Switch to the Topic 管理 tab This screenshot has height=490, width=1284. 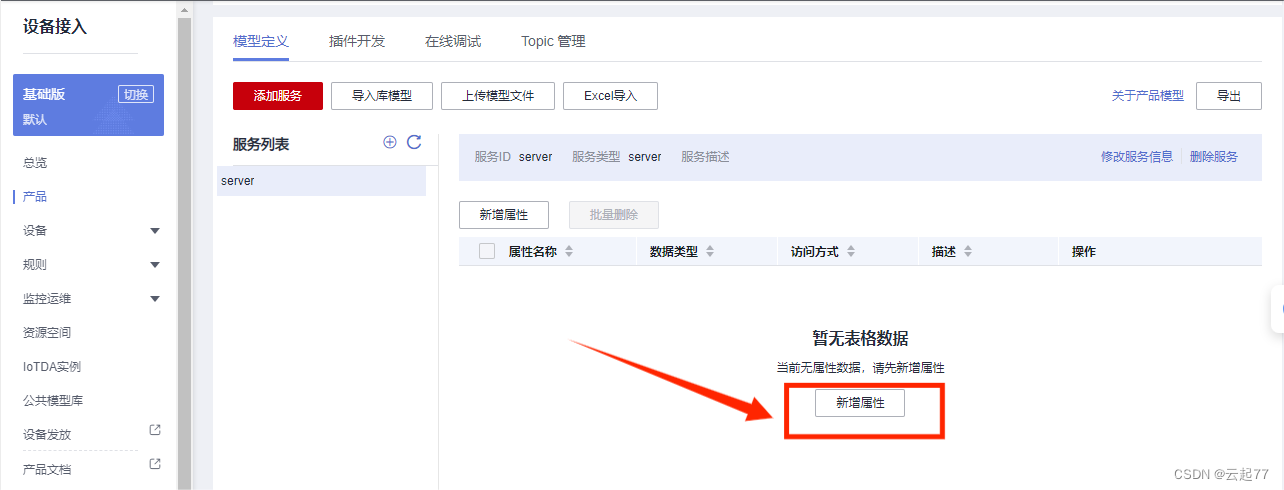[553, 42]
